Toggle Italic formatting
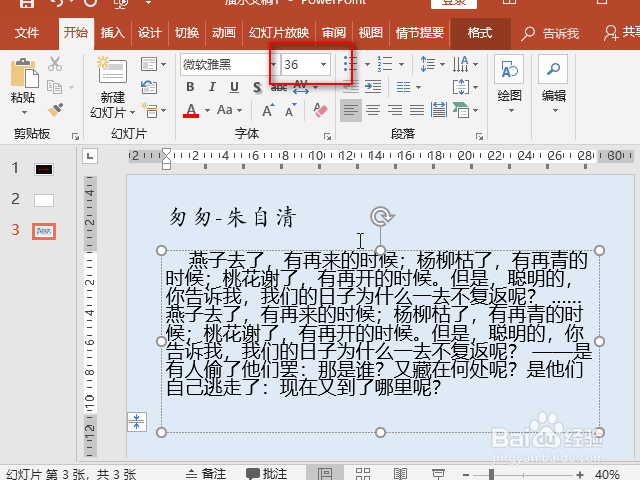Screen dimensions: 640x480 click(x=212, y=87)
